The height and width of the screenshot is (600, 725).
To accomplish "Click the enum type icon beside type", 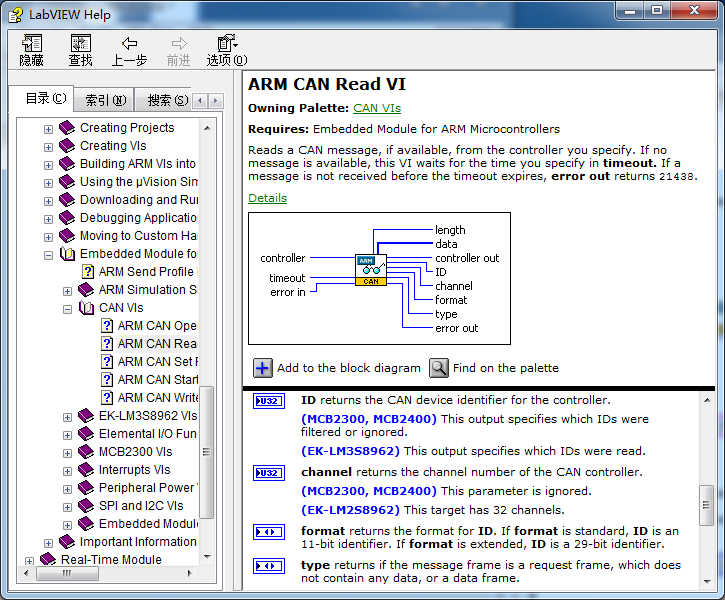I will point(269,566).
